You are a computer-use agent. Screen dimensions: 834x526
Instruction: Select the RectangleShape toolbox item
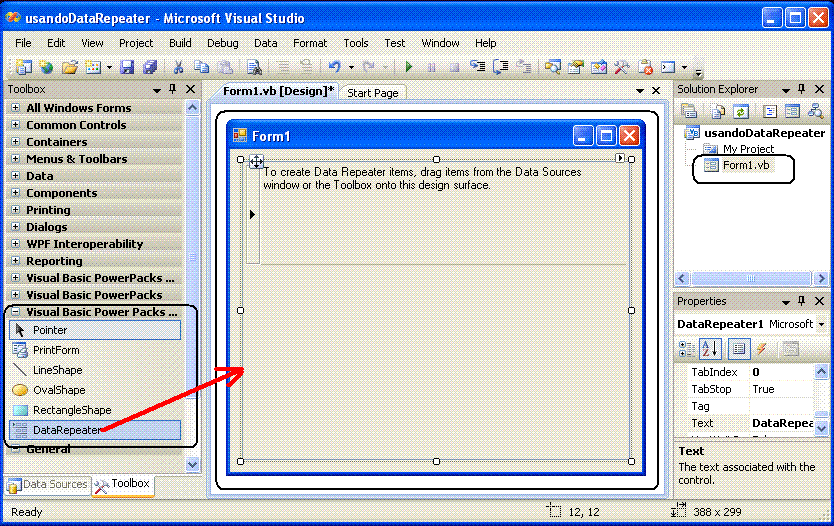(95, 410)
